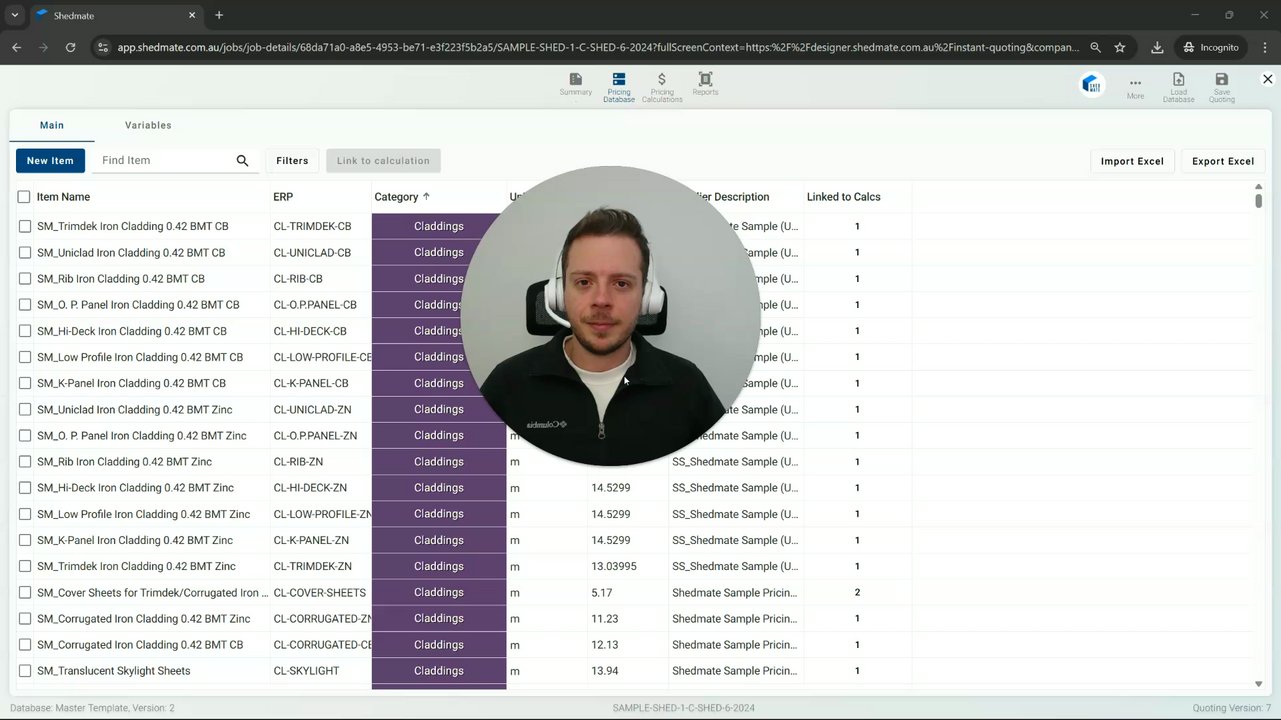Click Link to calculation button
This screenshot has height=720, width=1281.
(383, 160)
